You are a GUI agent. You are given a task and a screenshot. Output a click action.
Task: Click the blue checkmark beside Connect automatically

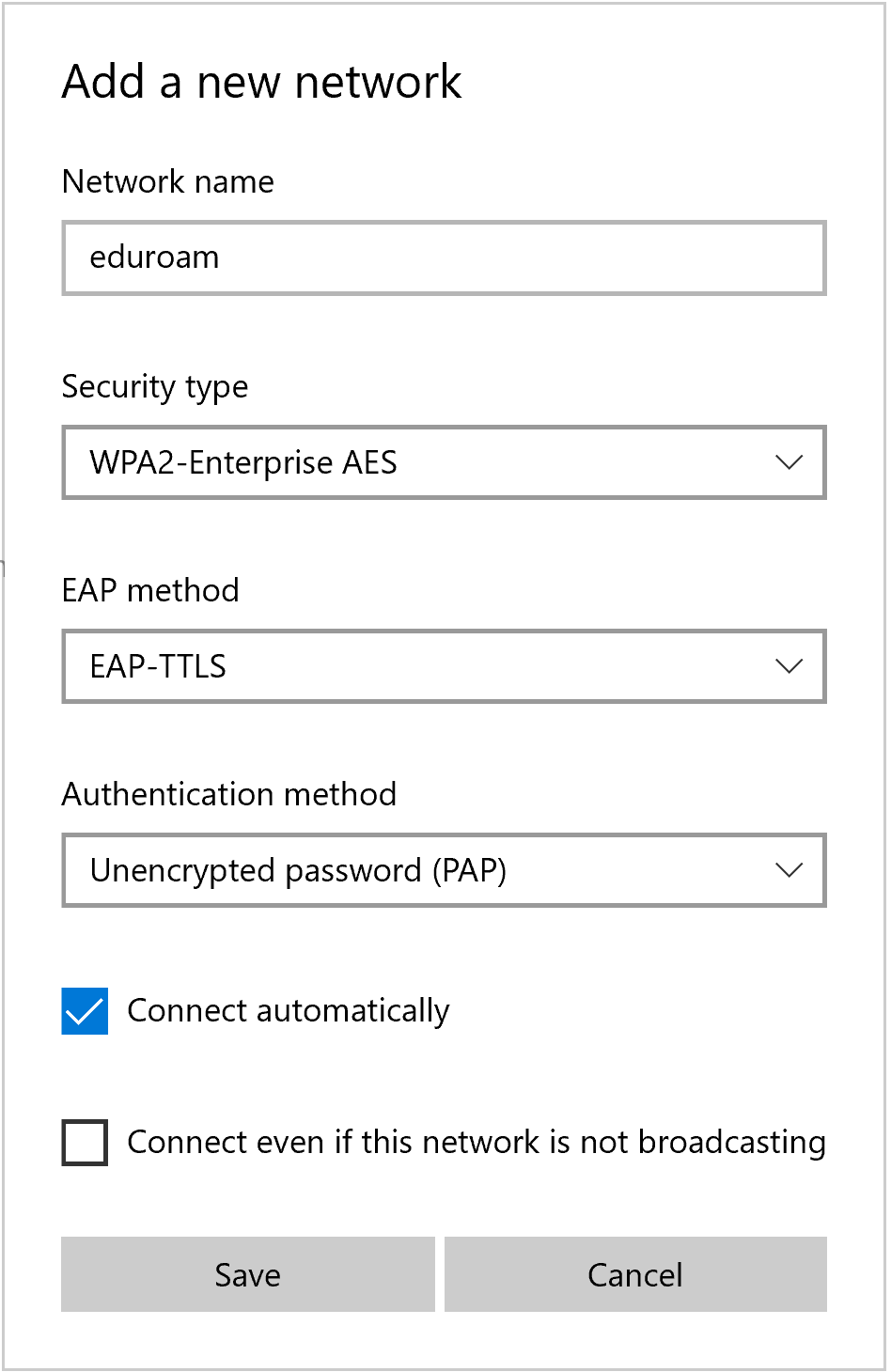(x=85, y=1011)
